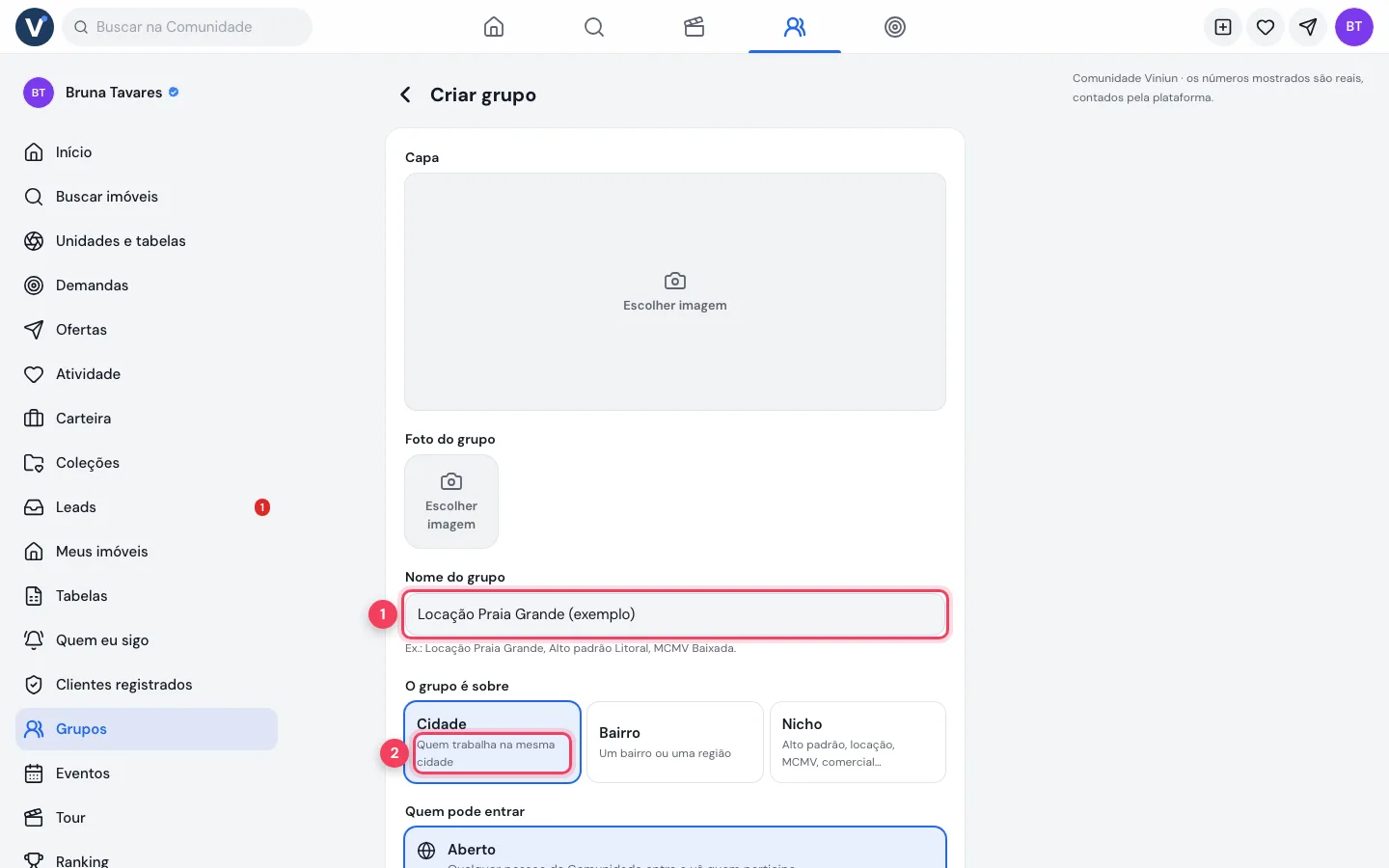Open Carteira in the sidebar
Viewport: 1389px width, 868px height.
click(147, 419)
